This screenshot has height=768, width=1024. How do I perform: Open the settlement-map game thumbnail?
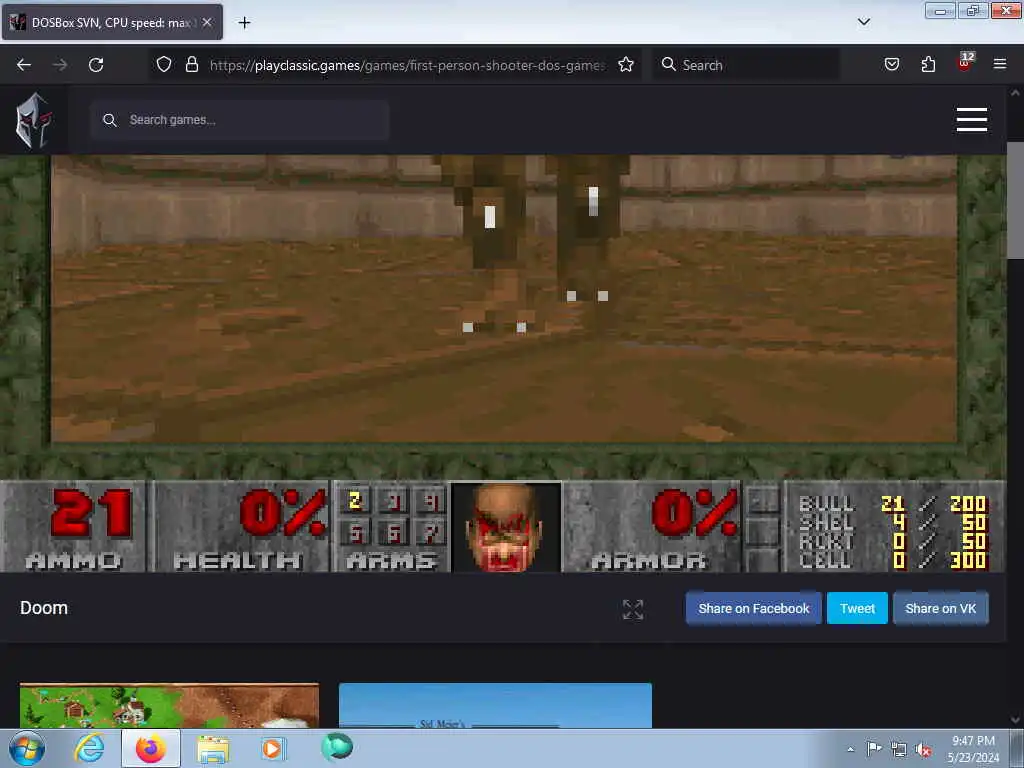coord(169,705)
